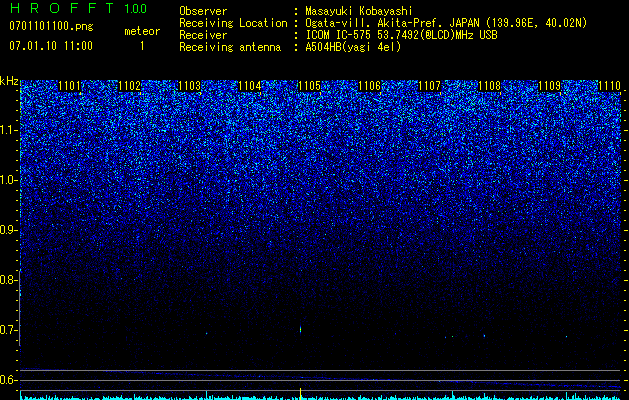
Task: Click the 'meteor' count label
Action: tap(142, 31)
